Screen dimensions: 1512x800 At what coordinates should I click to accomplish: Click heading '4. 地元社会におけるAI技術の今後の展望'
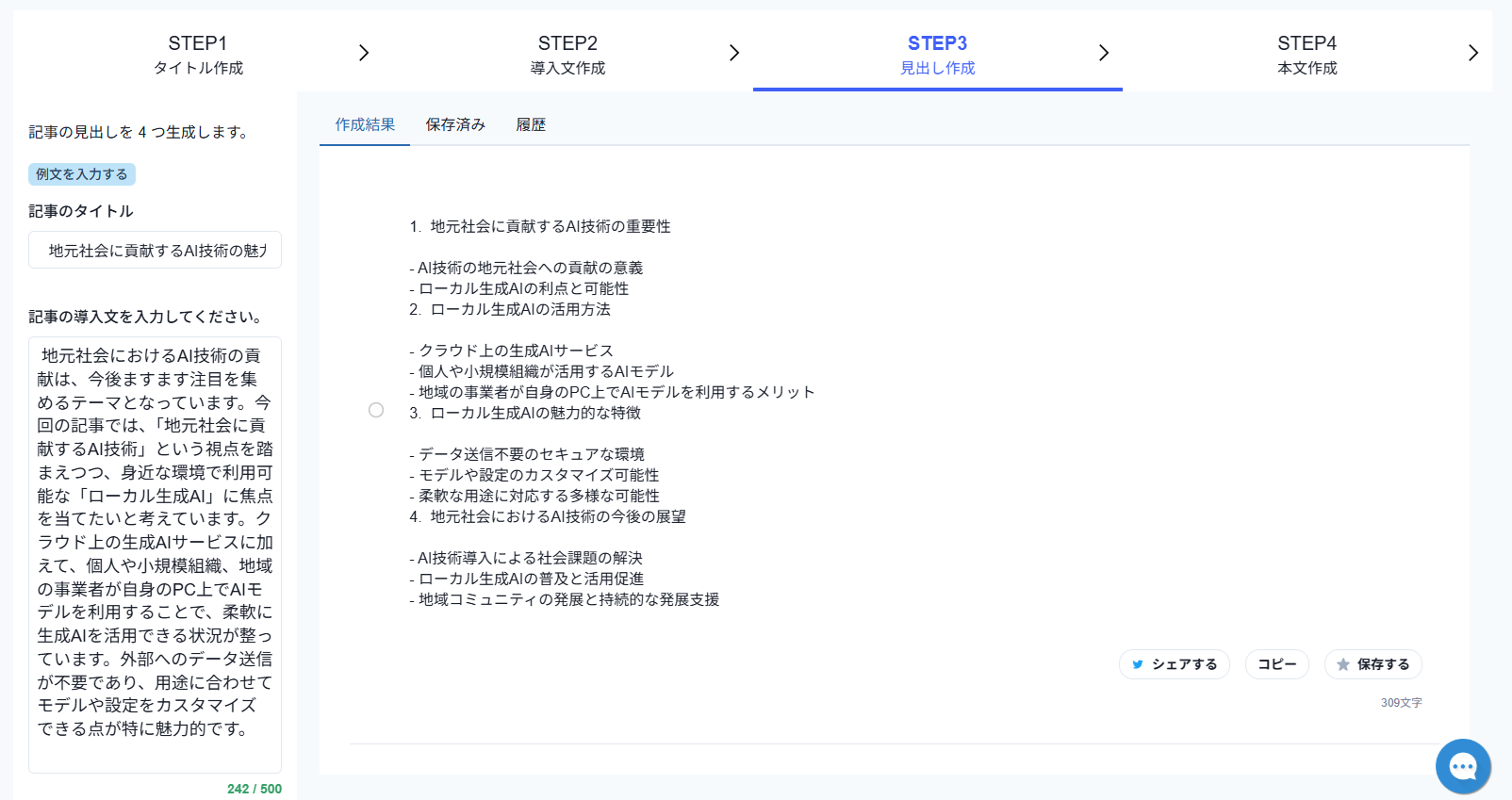point(548,516)
